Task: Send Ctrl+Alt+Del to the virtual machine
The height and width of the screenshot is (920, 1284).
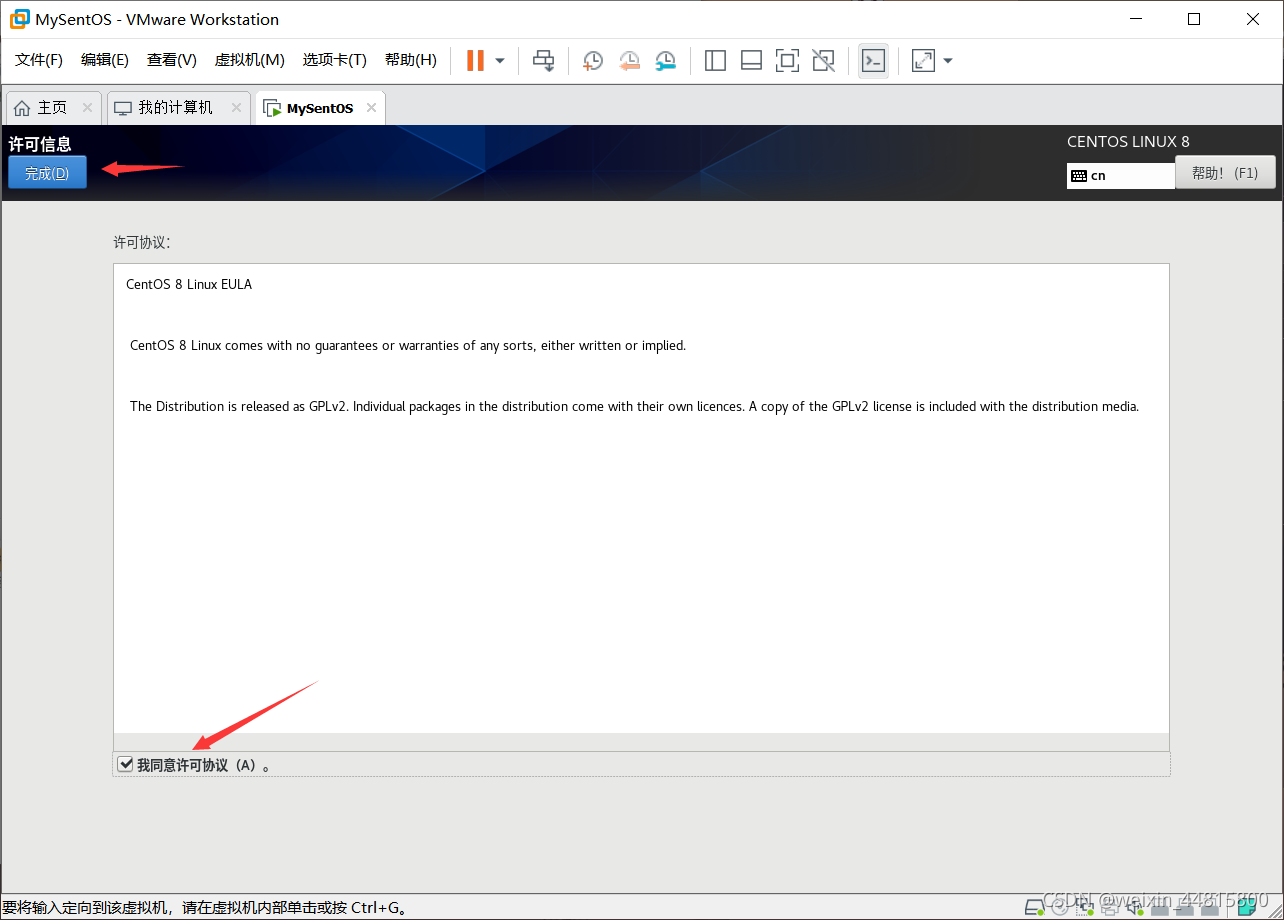Action: tap(543, 61)
